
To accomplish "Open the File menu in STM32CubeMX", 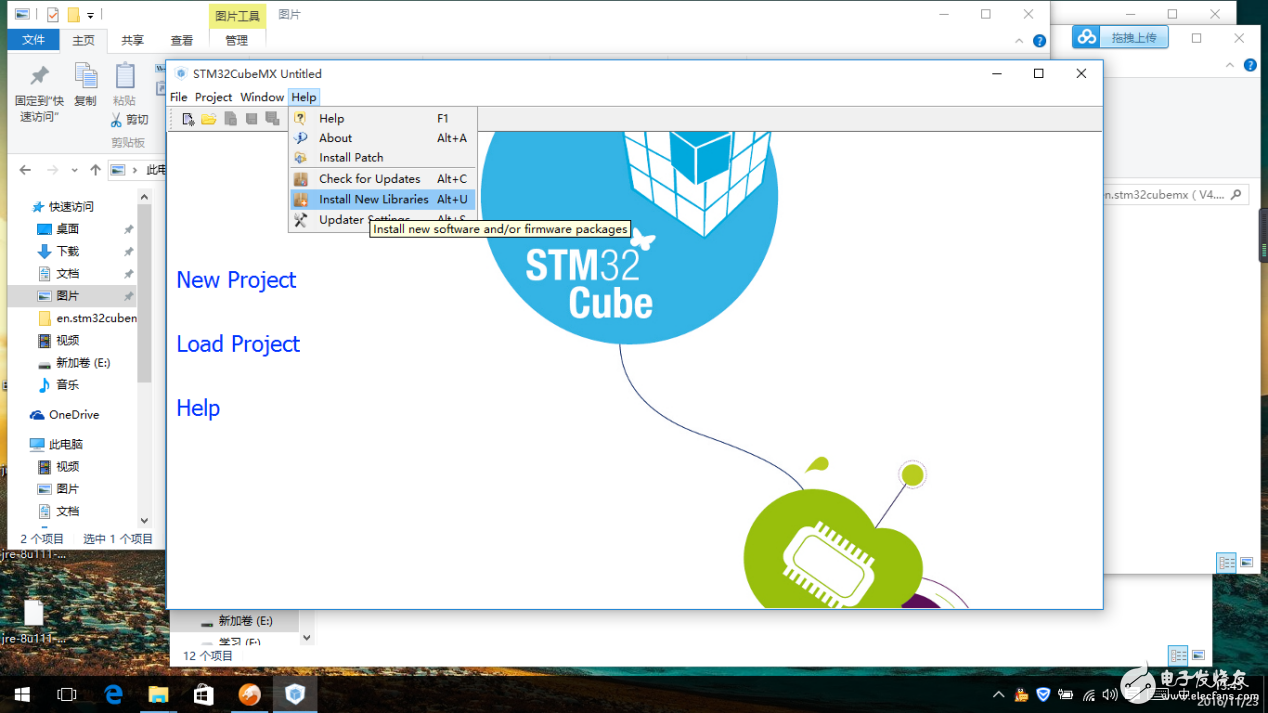I will (178, 97).
